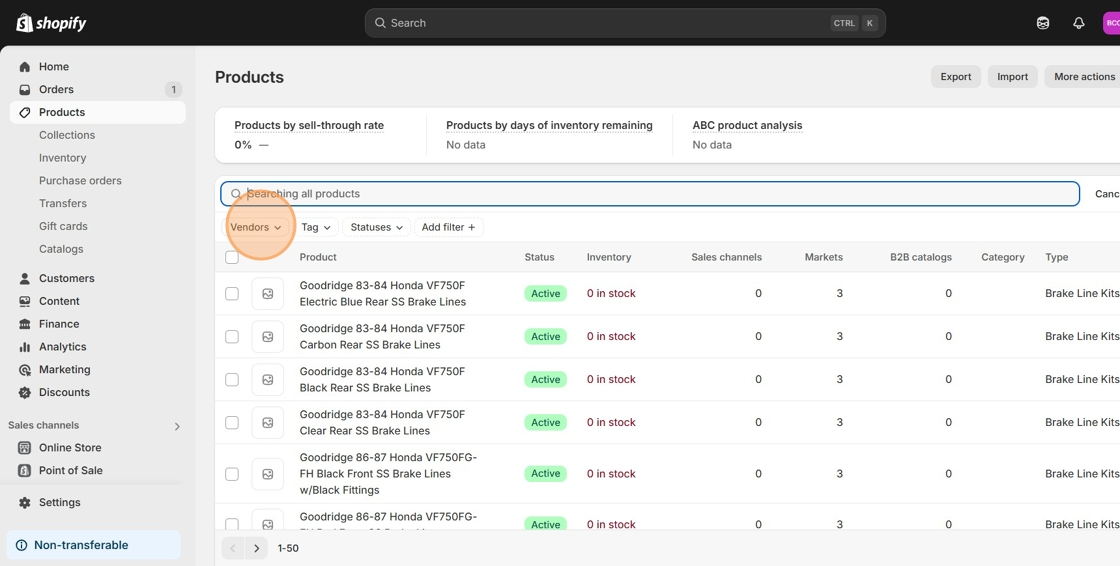Toggle the select-all products checkbox
1120x566 pixels.
(232, 257)
